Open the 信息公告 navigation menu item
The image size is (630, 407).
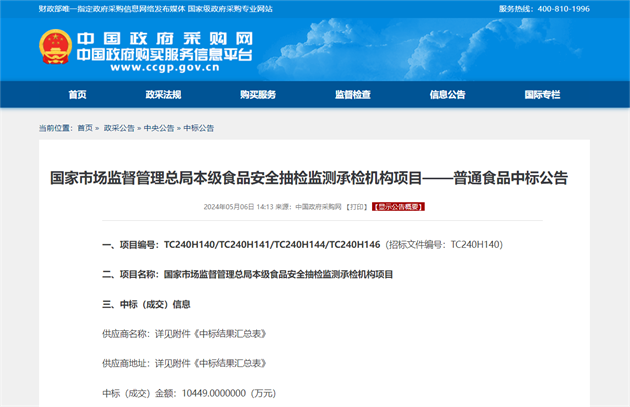[x=447, y=95]
